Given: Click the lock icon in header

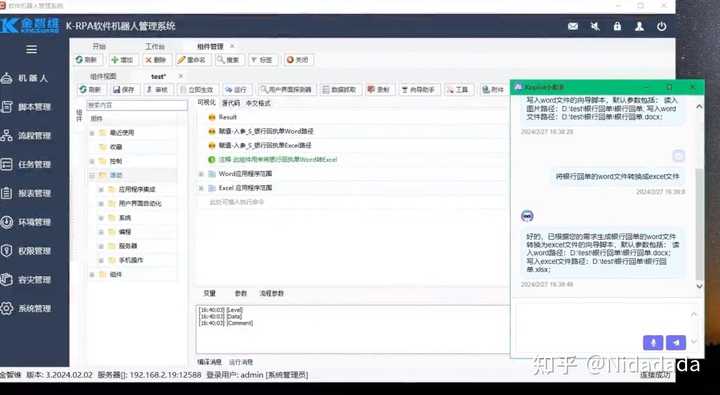Looking at the screenshot, I should click(x=617, y=26).
